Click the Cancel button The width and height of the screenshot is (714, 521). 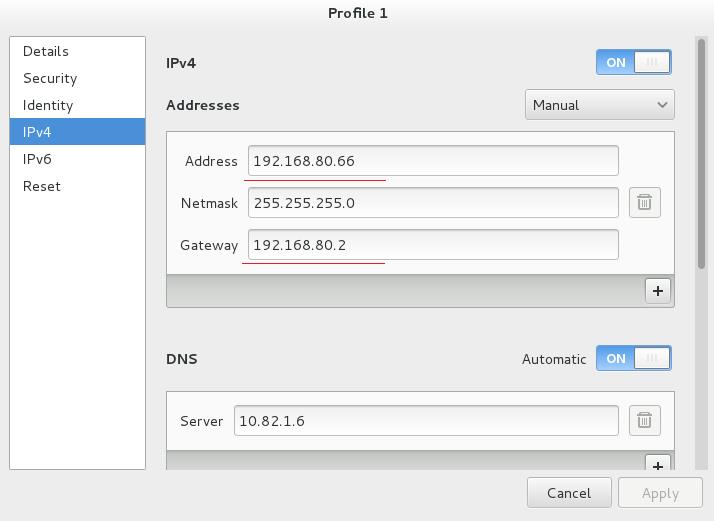[x=569, y=493]
